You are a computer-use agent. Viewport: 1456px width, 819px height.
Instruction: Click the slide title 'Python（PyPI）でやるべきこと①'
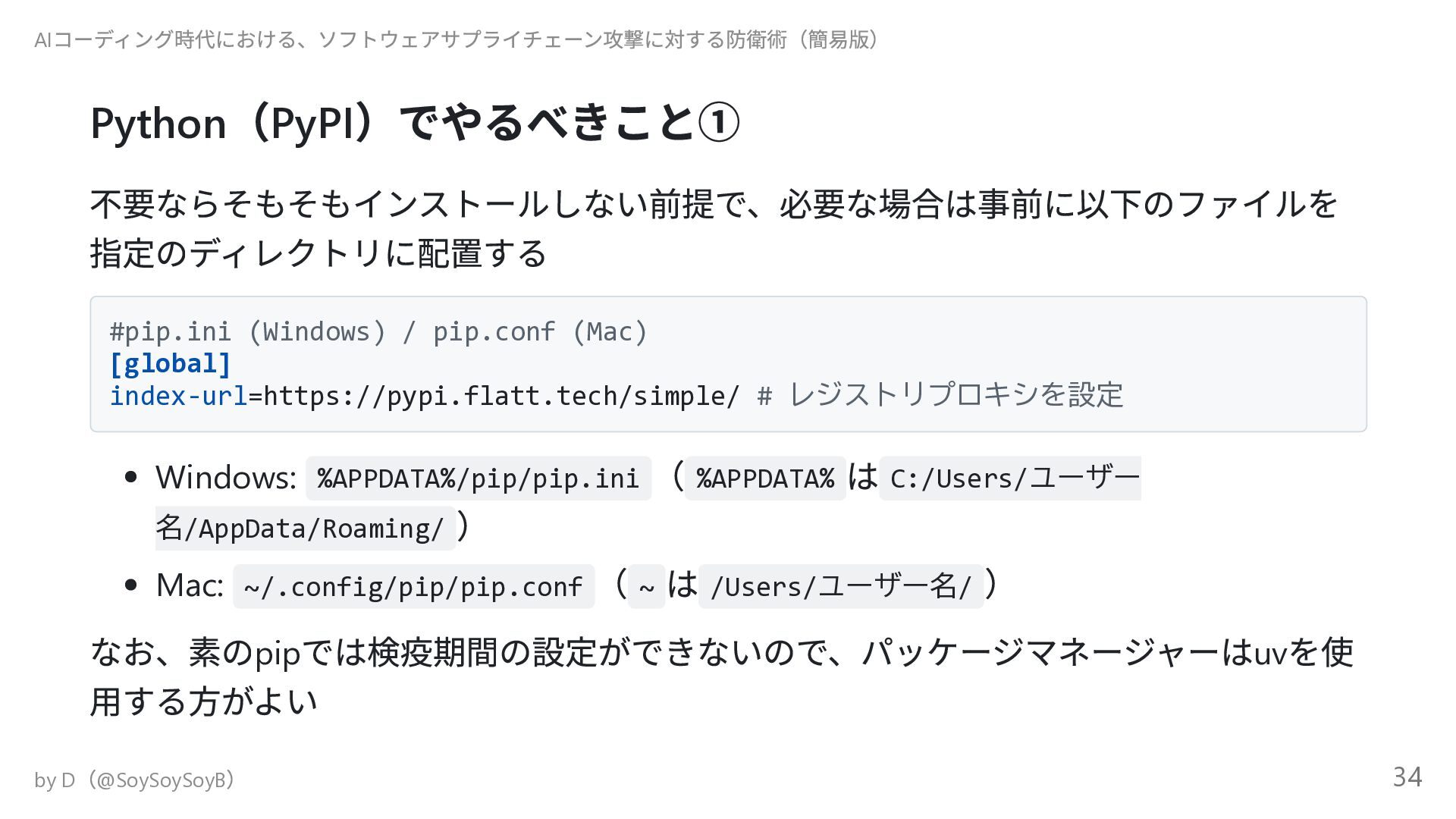click(x=415, y=123)
